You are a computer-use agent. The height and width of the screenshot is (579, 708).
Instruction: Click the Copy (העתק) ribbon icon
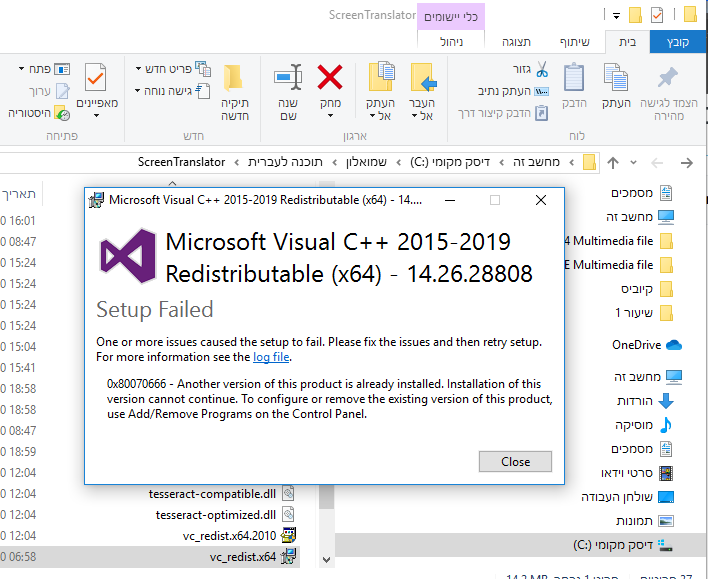tap(616, 77)
